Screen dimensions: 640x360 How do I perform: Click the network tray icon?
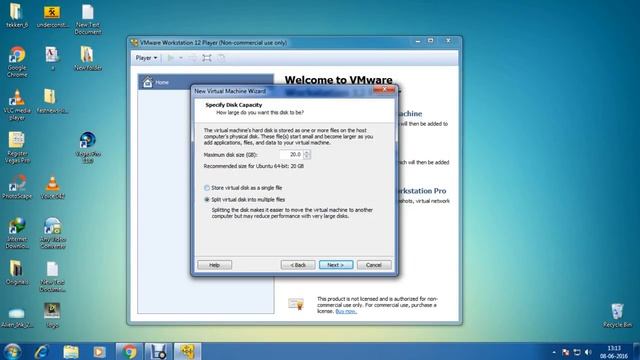point(577,351)
